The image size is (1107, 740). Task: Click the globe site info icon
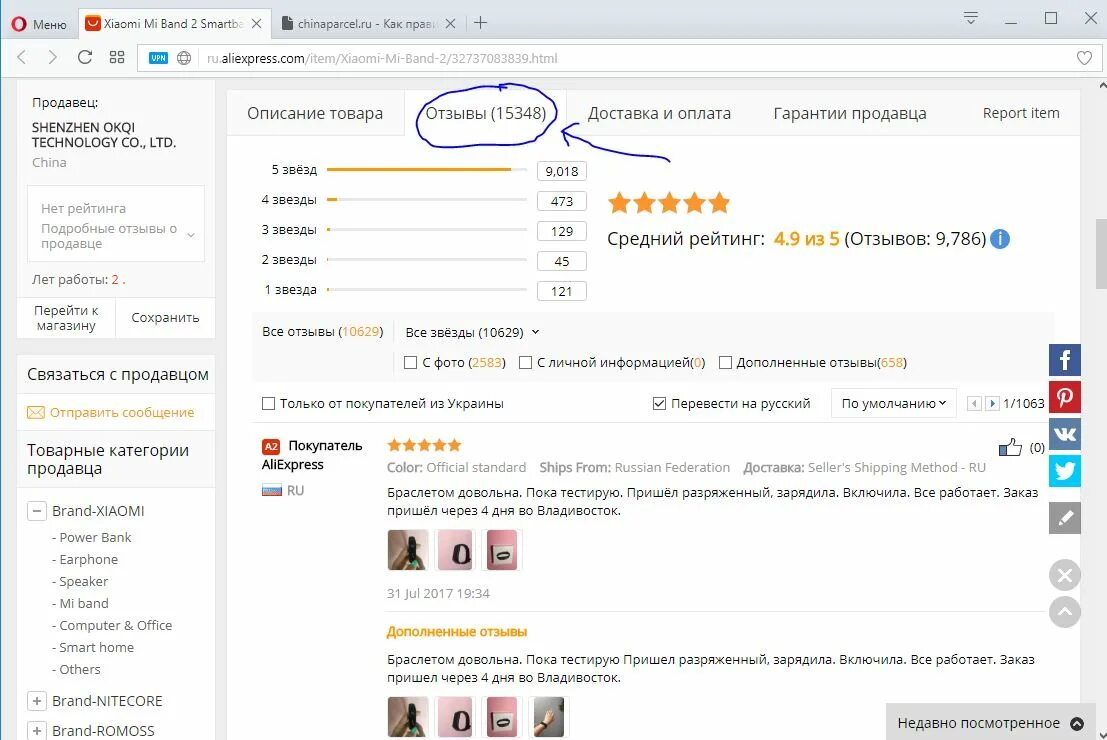pos(184,58)
